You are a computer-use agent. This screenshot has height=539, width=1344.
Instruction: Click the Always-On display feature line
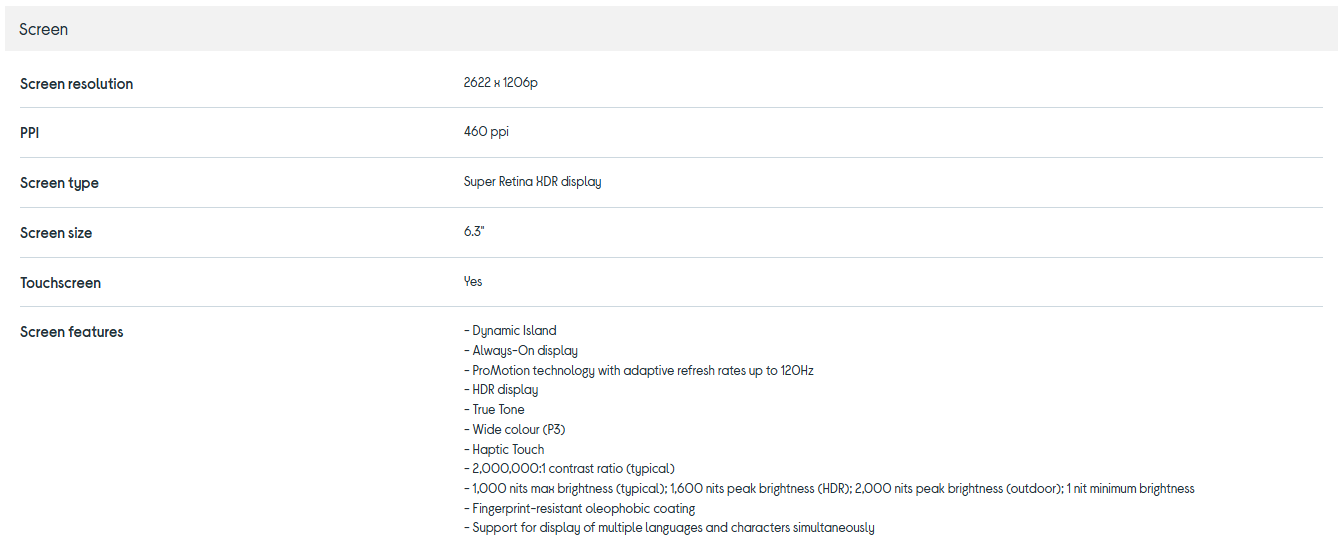point(521,351)
